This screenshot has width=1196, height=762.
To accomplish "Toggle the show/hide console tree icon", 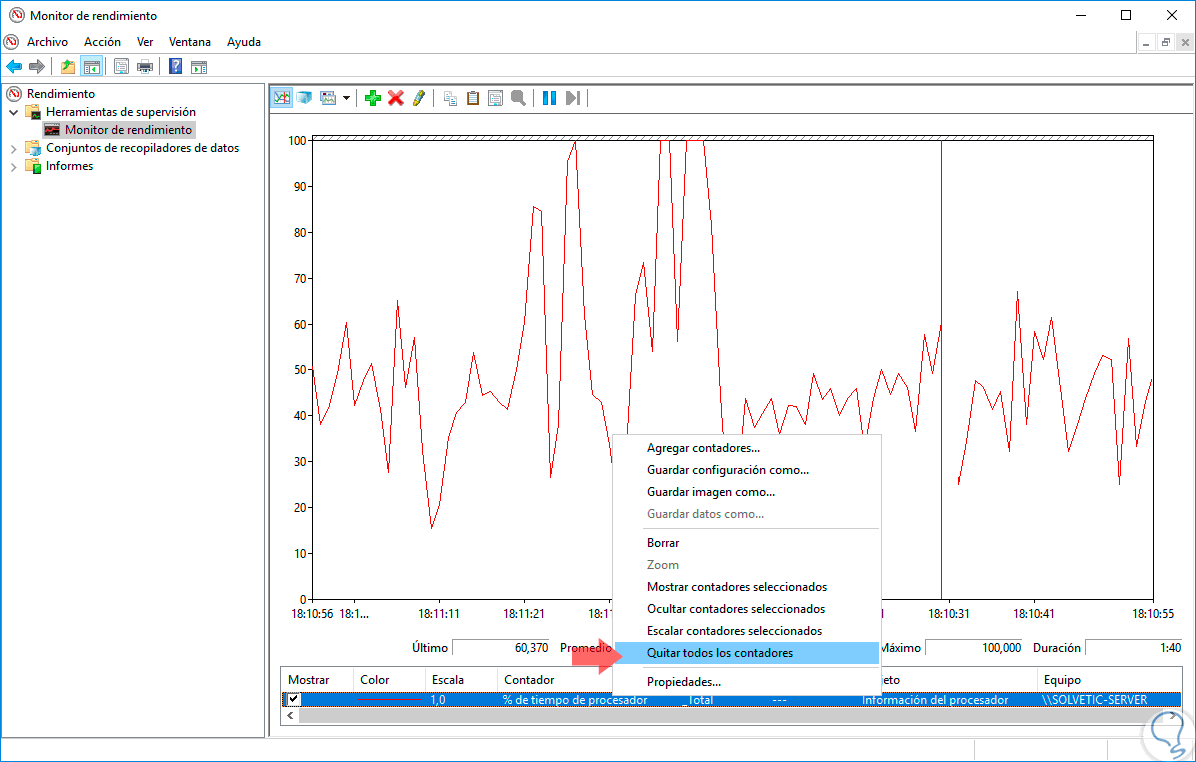I will click(x=92, y=67).
